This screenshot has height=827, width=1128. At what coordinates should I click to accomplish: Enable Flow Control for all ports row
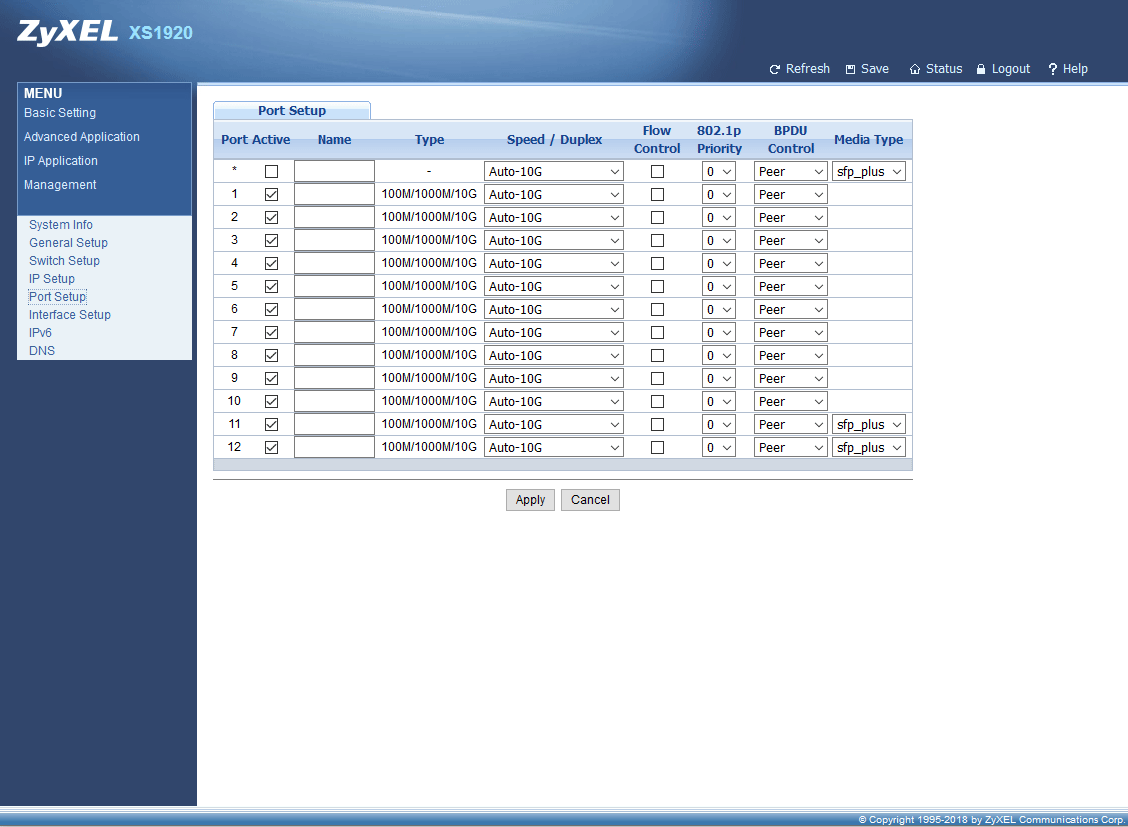click(657, 172)
